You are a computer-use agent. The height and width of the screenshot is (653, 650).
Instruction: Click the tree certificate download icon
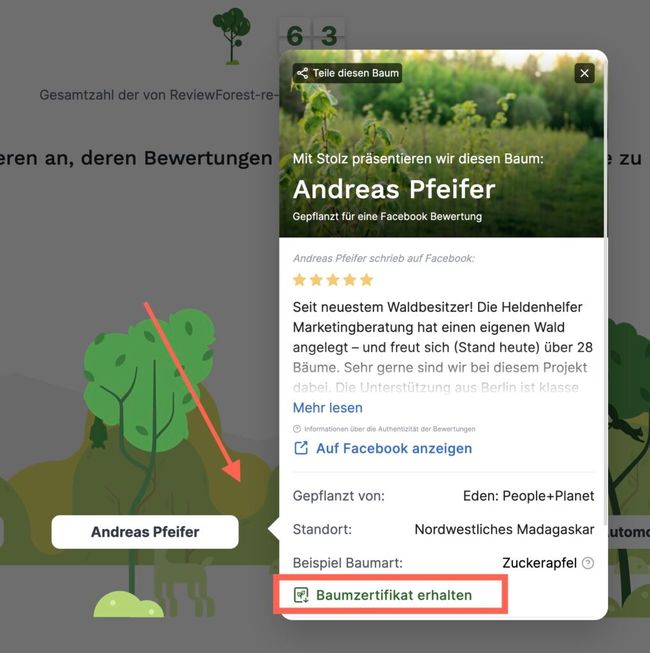pos(301,595)
